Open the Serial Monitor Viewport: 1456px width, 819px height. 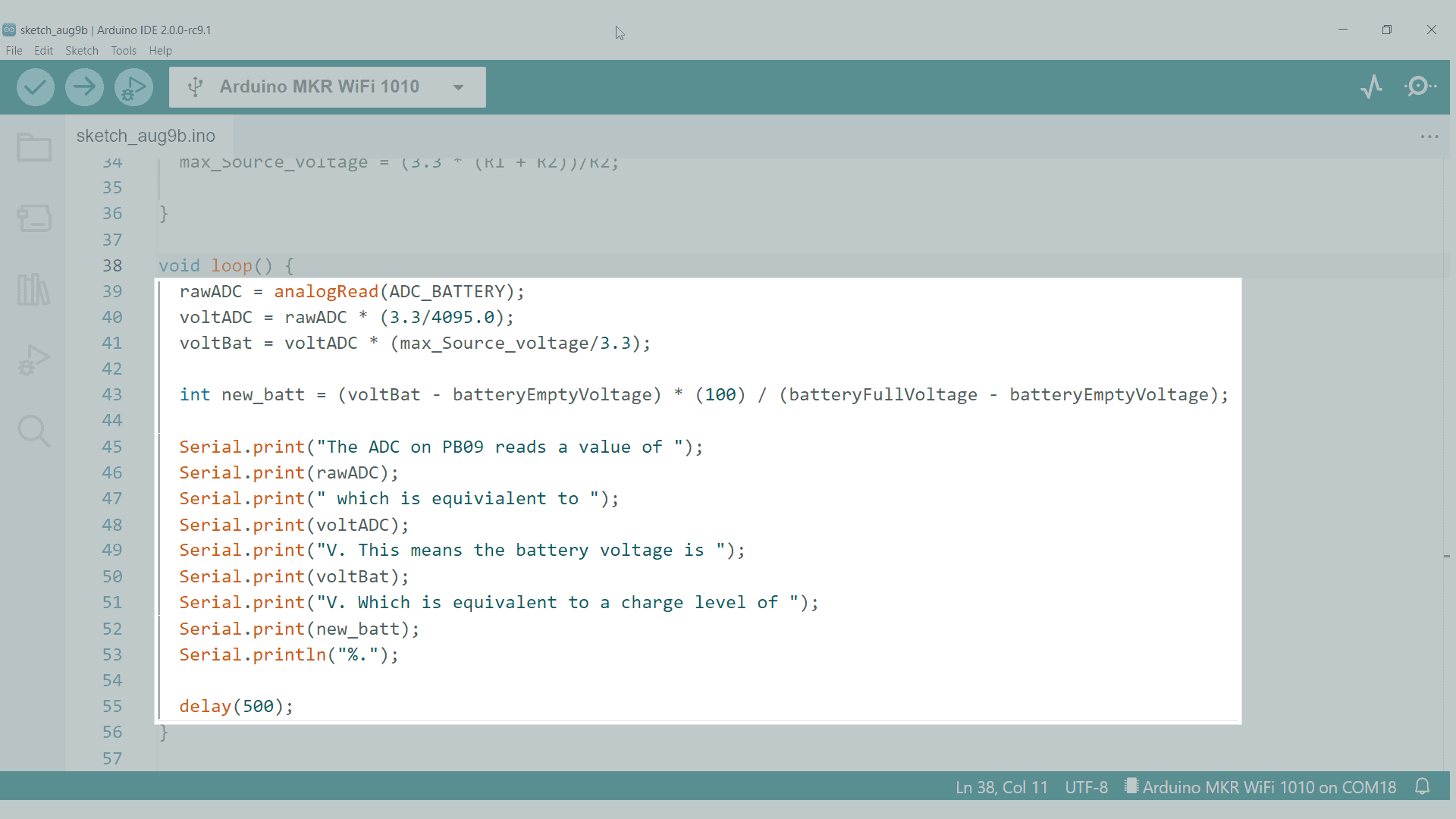click(x=1420, y=86)
